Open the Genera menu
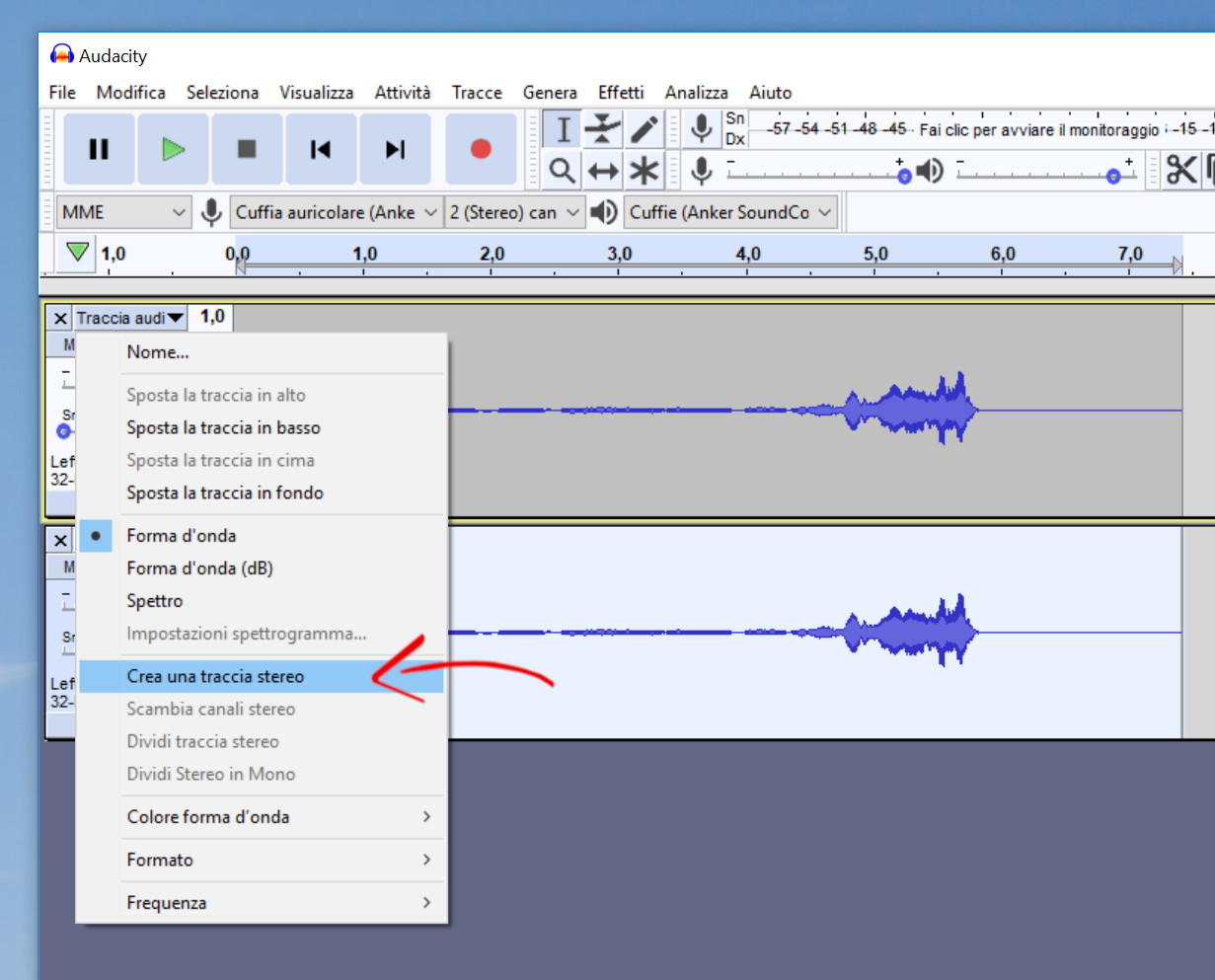Image resolution: width=1215 pixels, height=980 pixels. 550,92
